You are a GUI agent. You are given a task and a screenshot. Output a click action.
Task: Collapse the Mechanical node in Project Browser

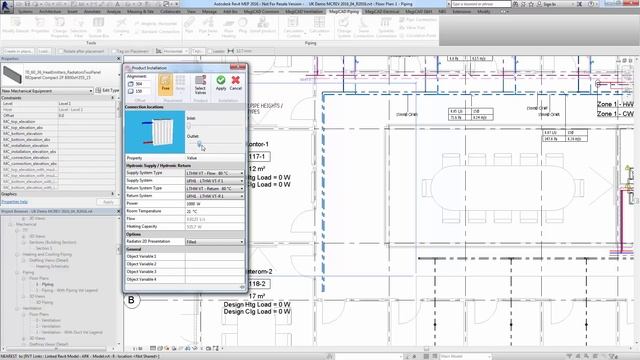11,224
